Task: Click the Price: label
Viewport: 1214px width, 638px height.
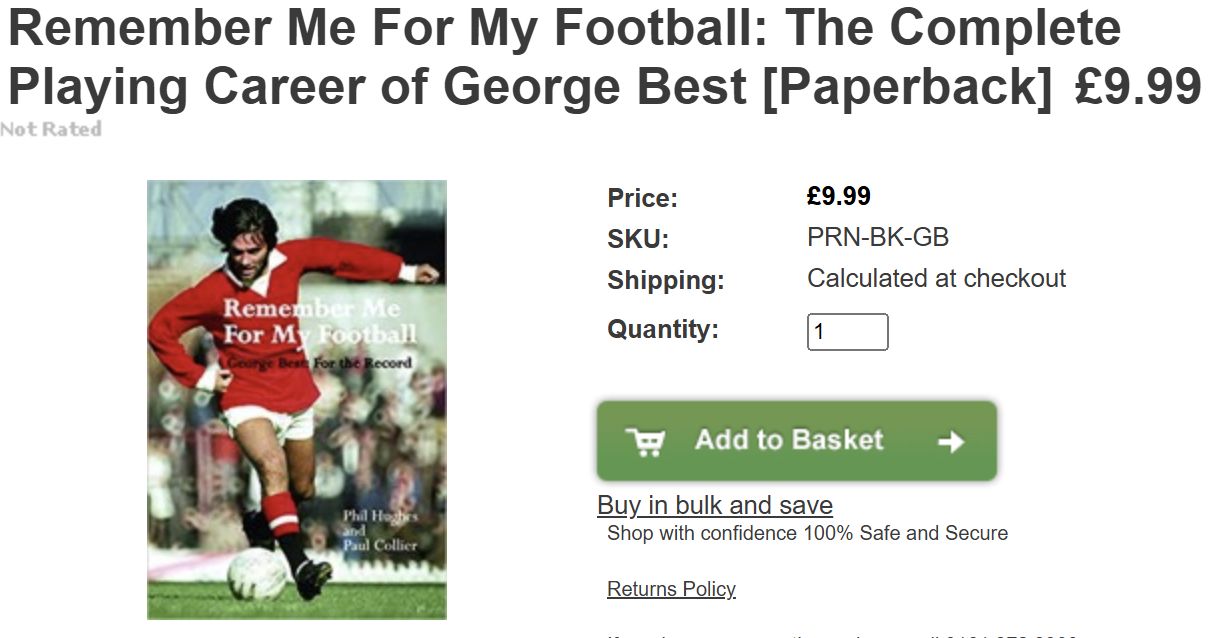Action: point(642,198)
